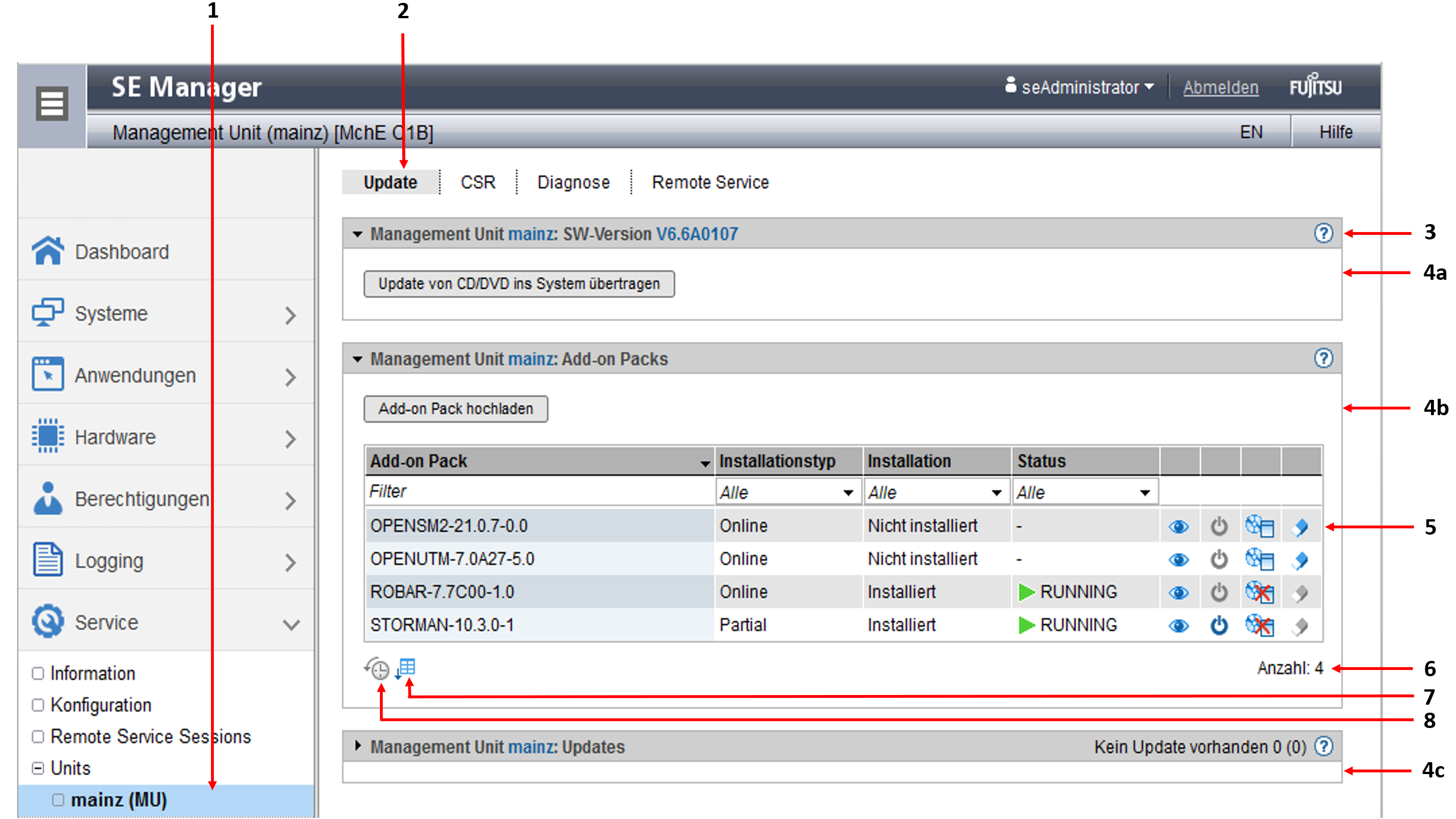The width and height of the screenshot is (1456, 819).
Task: Open the Status filter dropdown
Action: click(1084, 493)
